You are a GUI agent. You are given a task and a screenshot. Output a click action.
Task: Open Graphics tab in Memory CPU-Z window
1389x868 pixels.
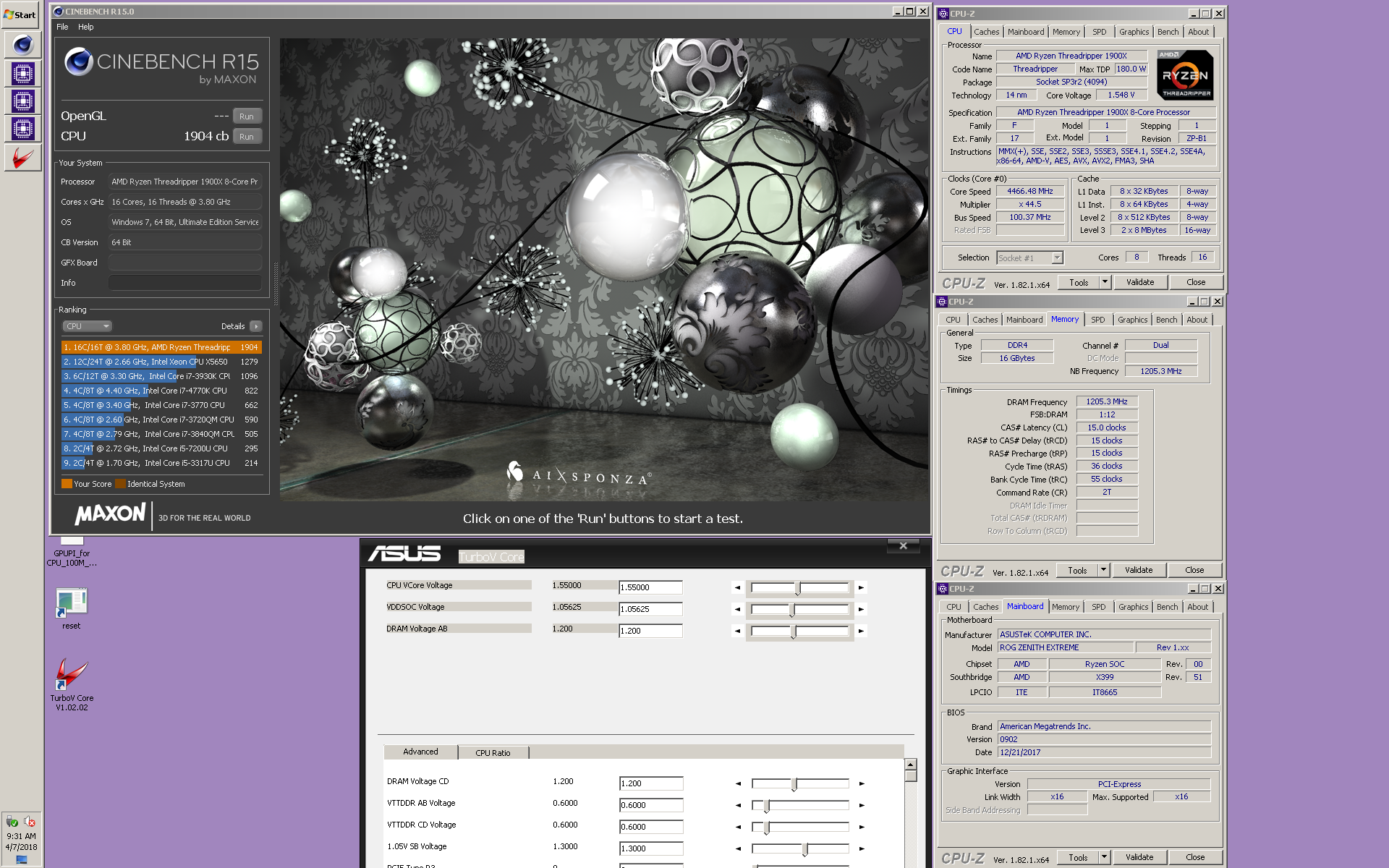1132,320
